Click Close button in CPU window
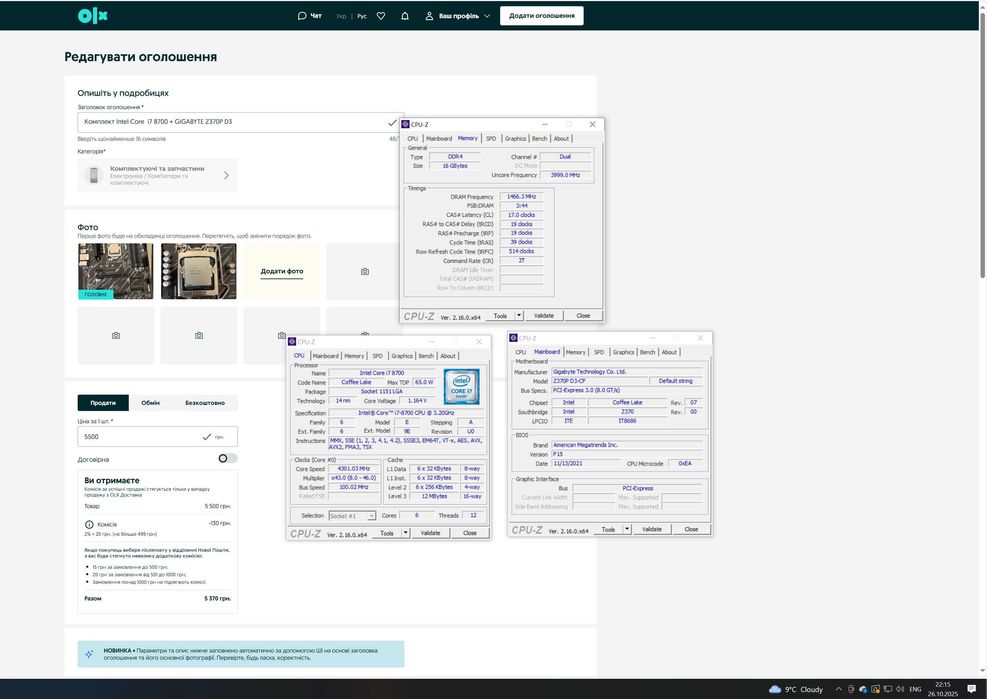987x699 pixels. (x=470, y=533)
